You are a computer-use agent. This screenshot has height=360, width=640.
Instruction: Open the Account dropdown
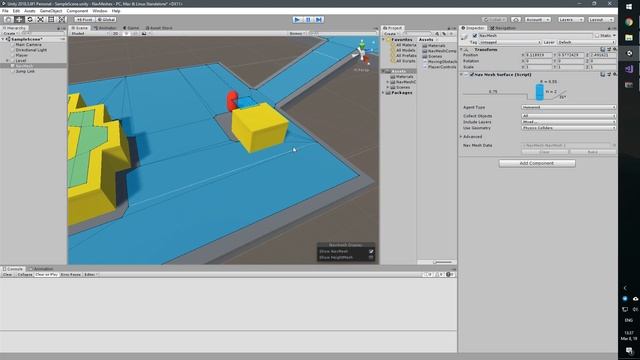537,20
